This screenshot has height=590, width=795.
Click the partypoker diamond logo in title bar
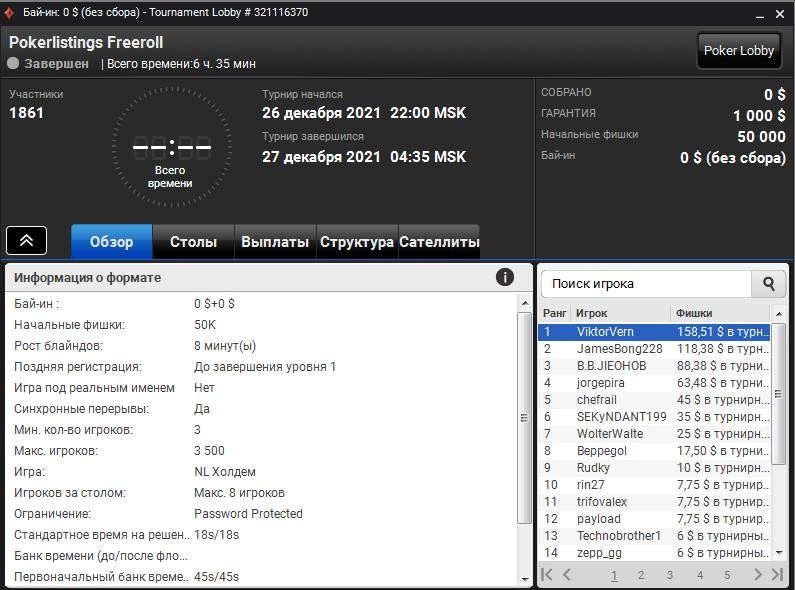click(x=9, y=12)
